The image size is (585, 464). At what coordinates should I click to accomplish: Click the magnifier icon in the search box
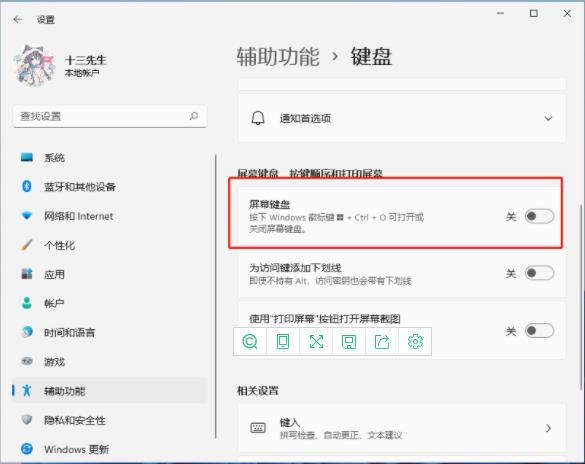[x=194, y=116]
